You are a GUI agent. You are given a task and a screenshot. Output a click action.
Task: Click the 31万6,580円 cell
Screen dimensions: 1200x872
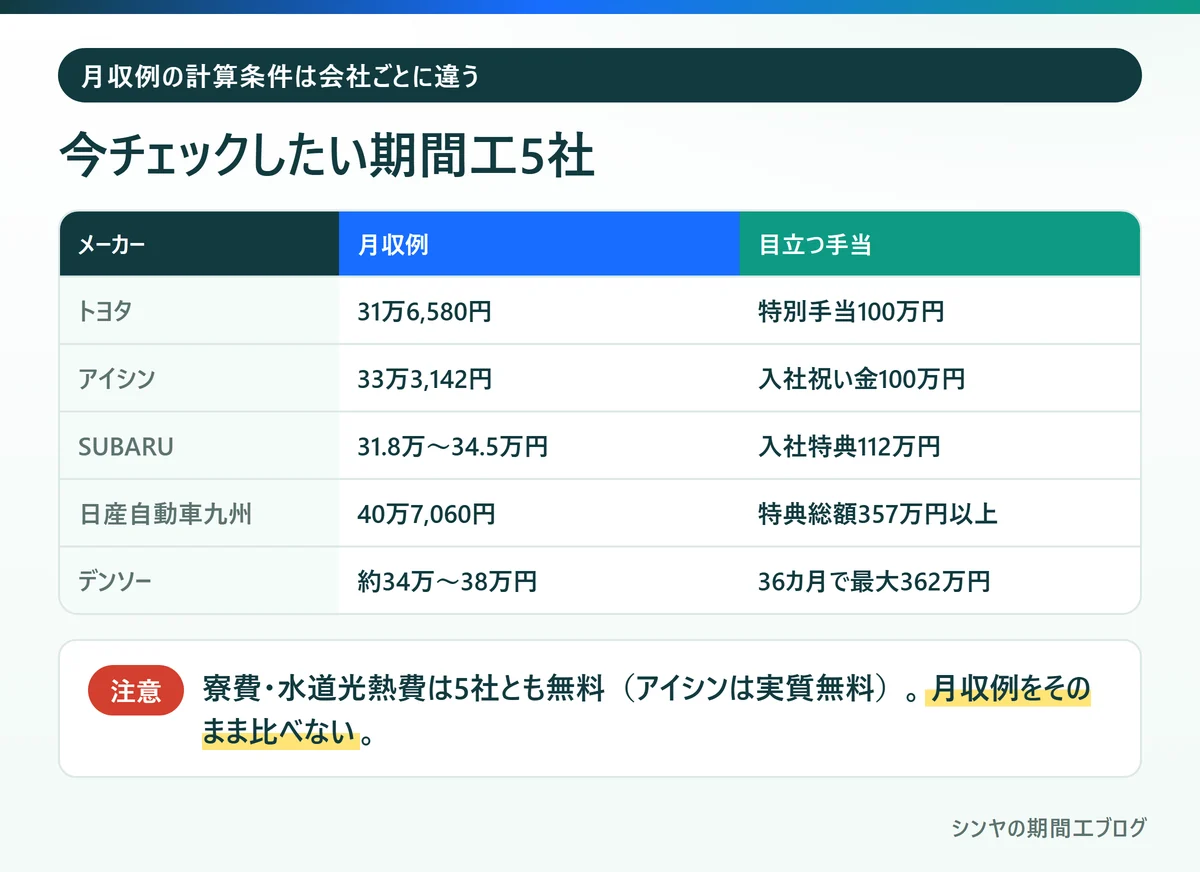539,311
